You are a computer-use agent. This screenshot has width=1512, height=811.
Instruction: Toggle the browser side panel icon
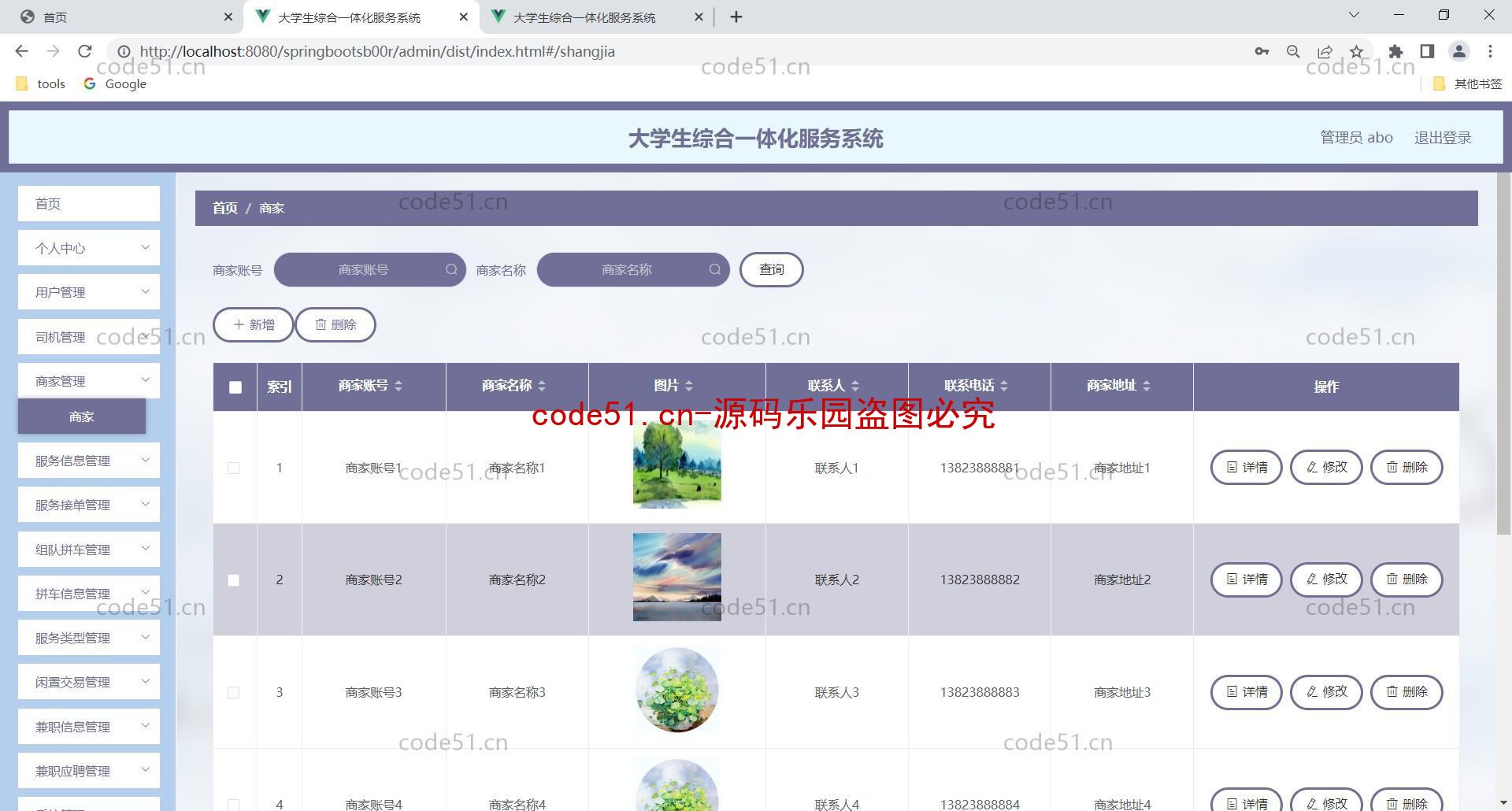(1427, 51)
